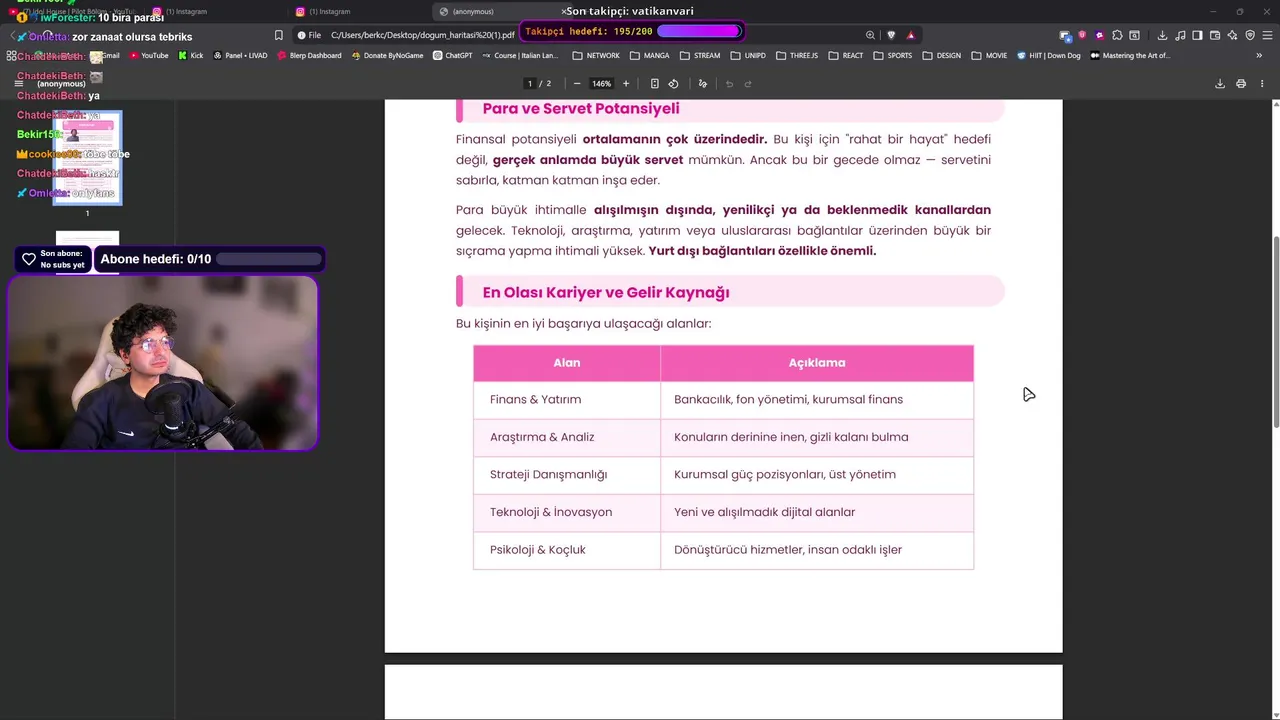Open the Blerp Dashboard bookmark
The height and width of the screenshot is (720, 1280).
coord(309,56)
